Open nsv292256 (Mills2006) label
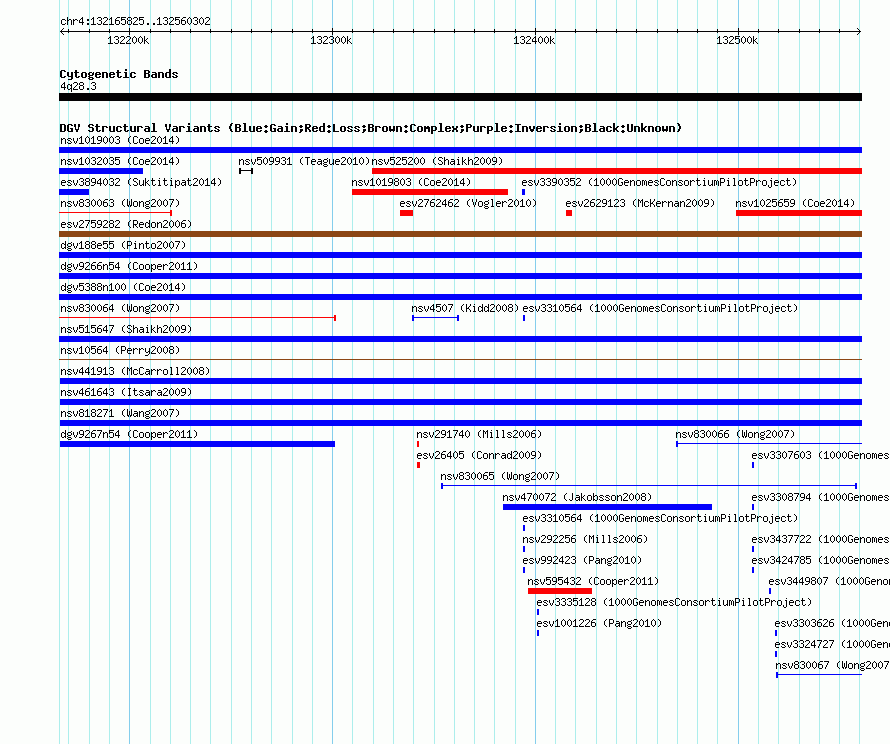The image size is (890, 744). point(585,539)
